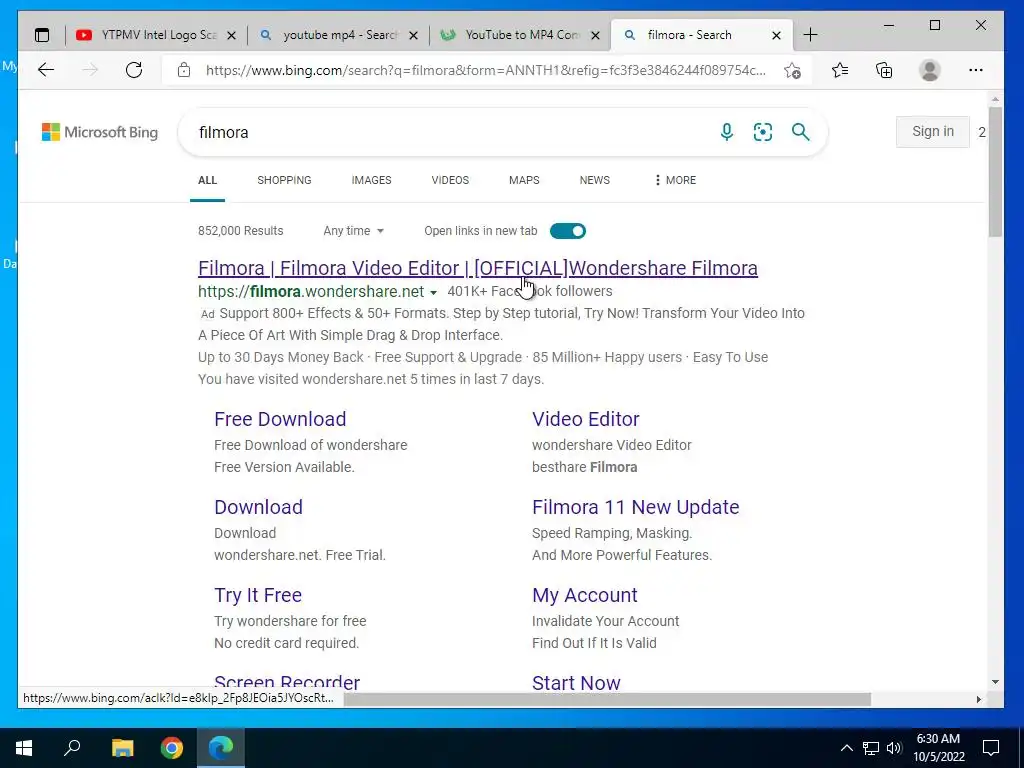The image size is (1024, 768).
Task: Click the scroll right arrow
Action: 978,699
